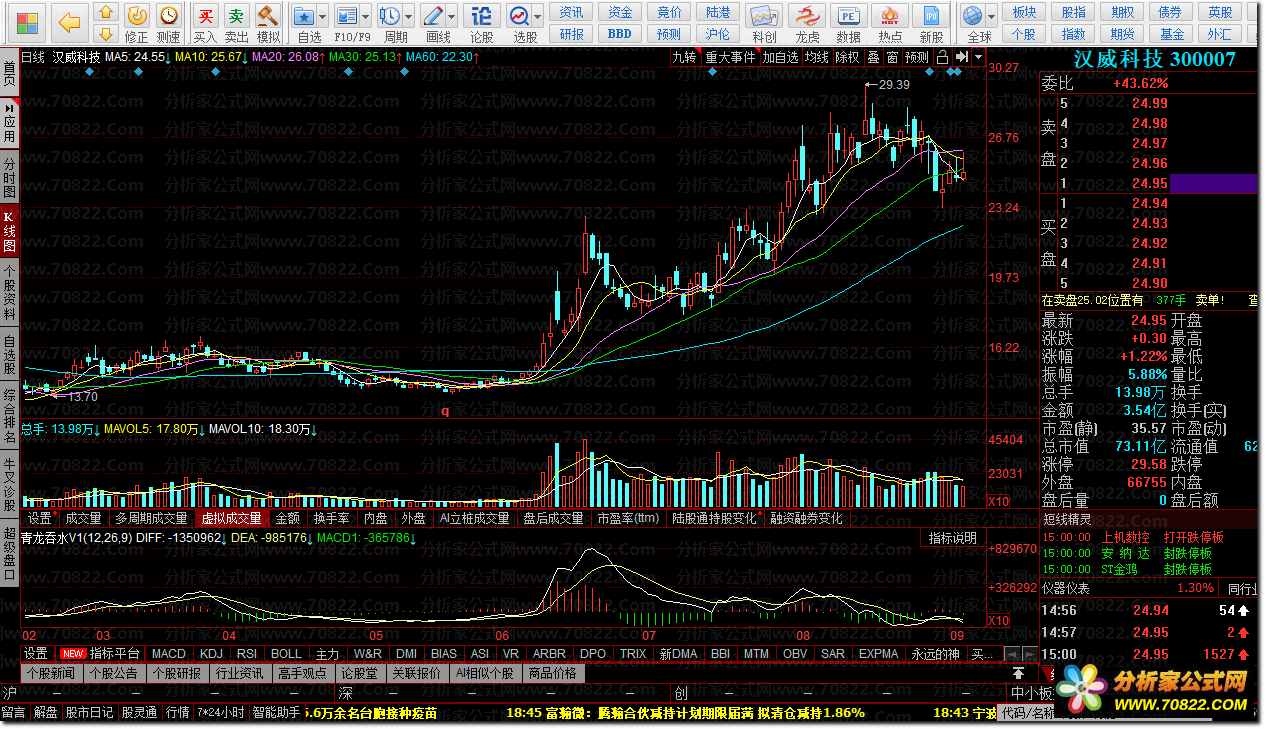
Task: Click the 智能助手 status bar item
Action: click(x=276, y=712)
